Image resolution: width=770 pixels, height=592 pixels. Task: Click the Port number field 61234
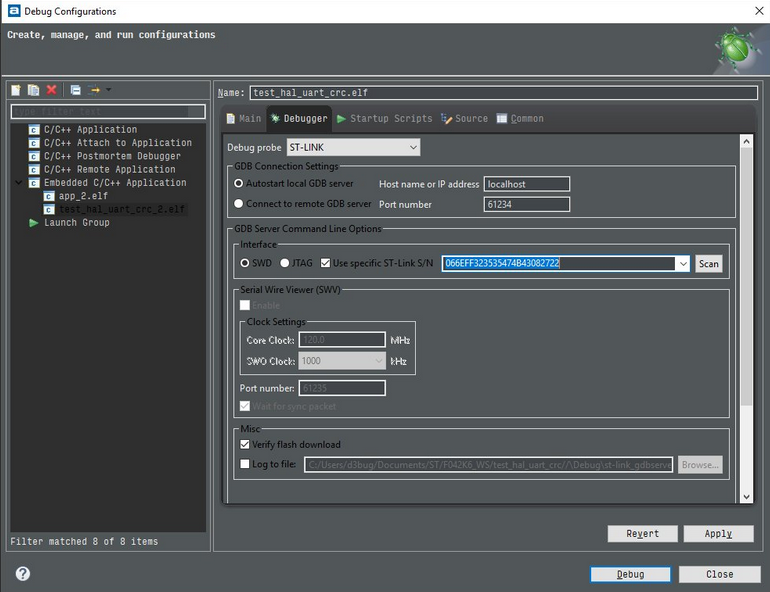click(526, 204)
